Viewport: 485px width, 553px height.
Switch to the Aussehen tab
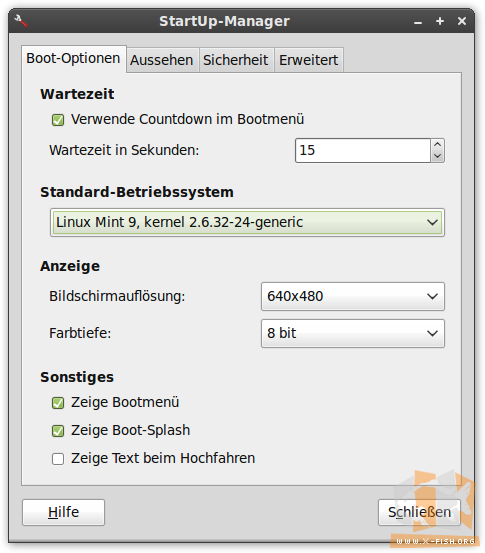click(x=162, y=60)
